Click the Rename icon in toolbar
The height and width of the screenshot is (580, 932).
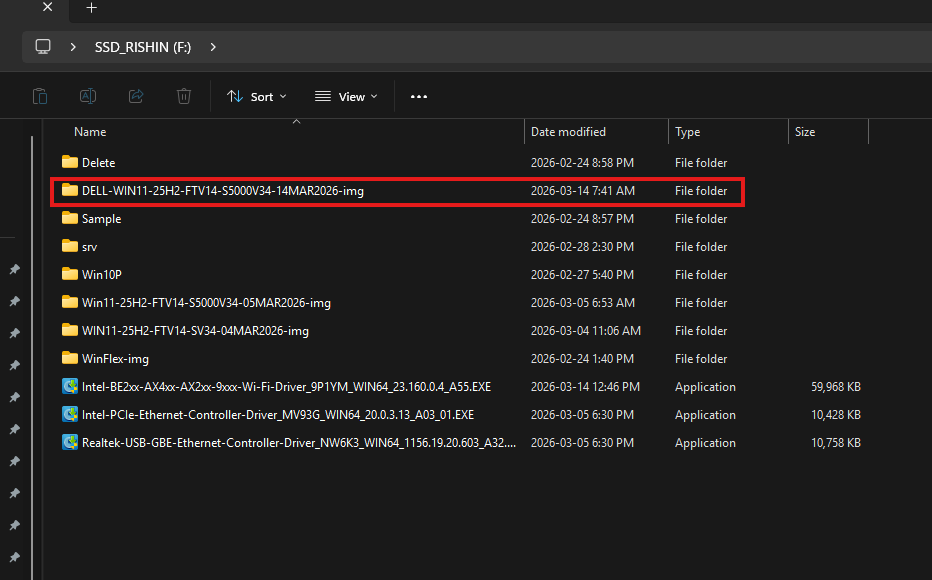[x=88, y=96]
